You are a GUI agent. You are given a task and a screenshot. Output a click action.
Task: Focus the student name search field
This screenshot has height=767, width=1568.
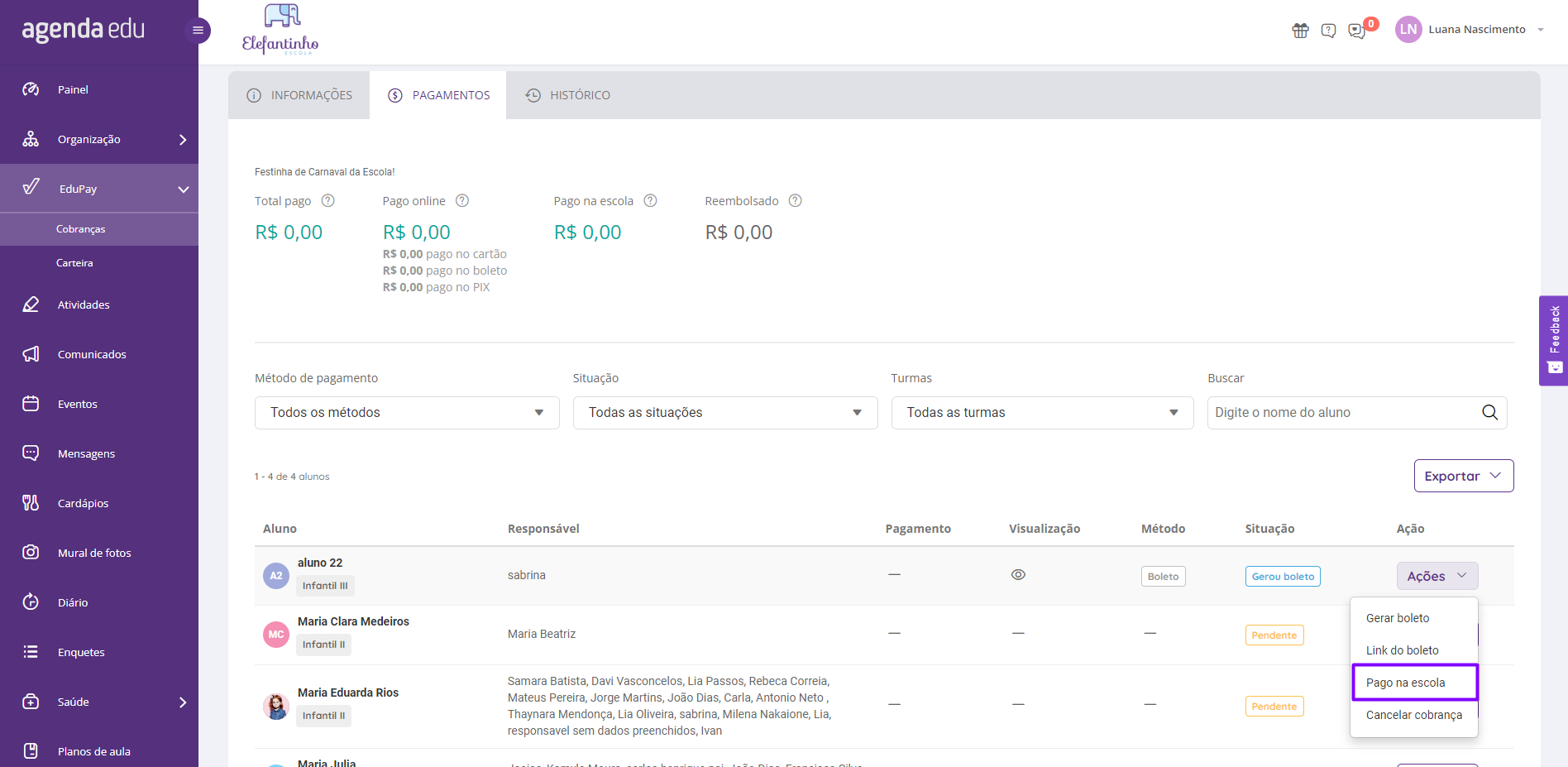[1344, 412]
